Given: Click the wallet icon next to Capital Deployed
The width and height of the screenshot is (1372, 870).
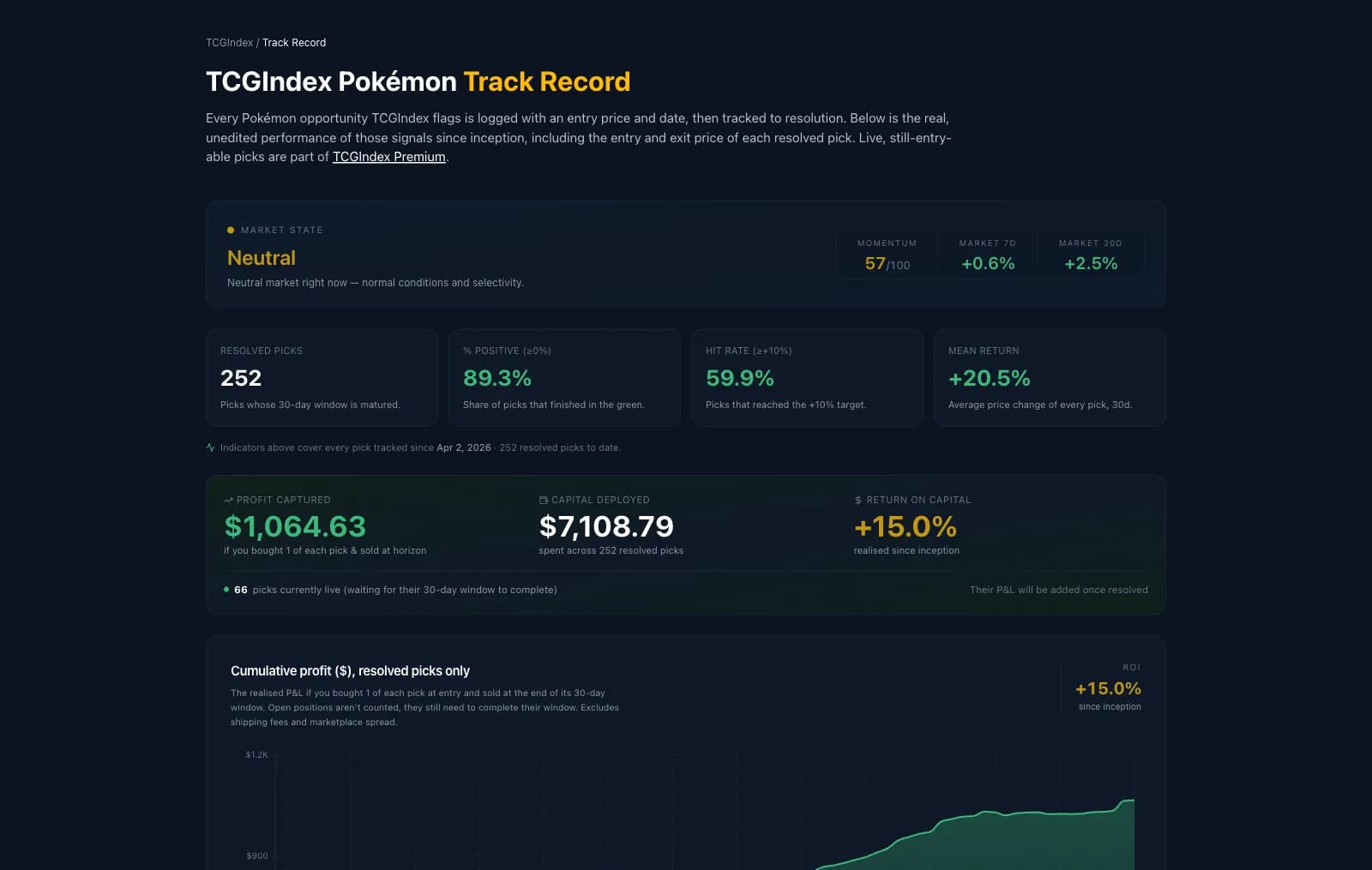Looking at the screenshot, I should coord(543,500).
